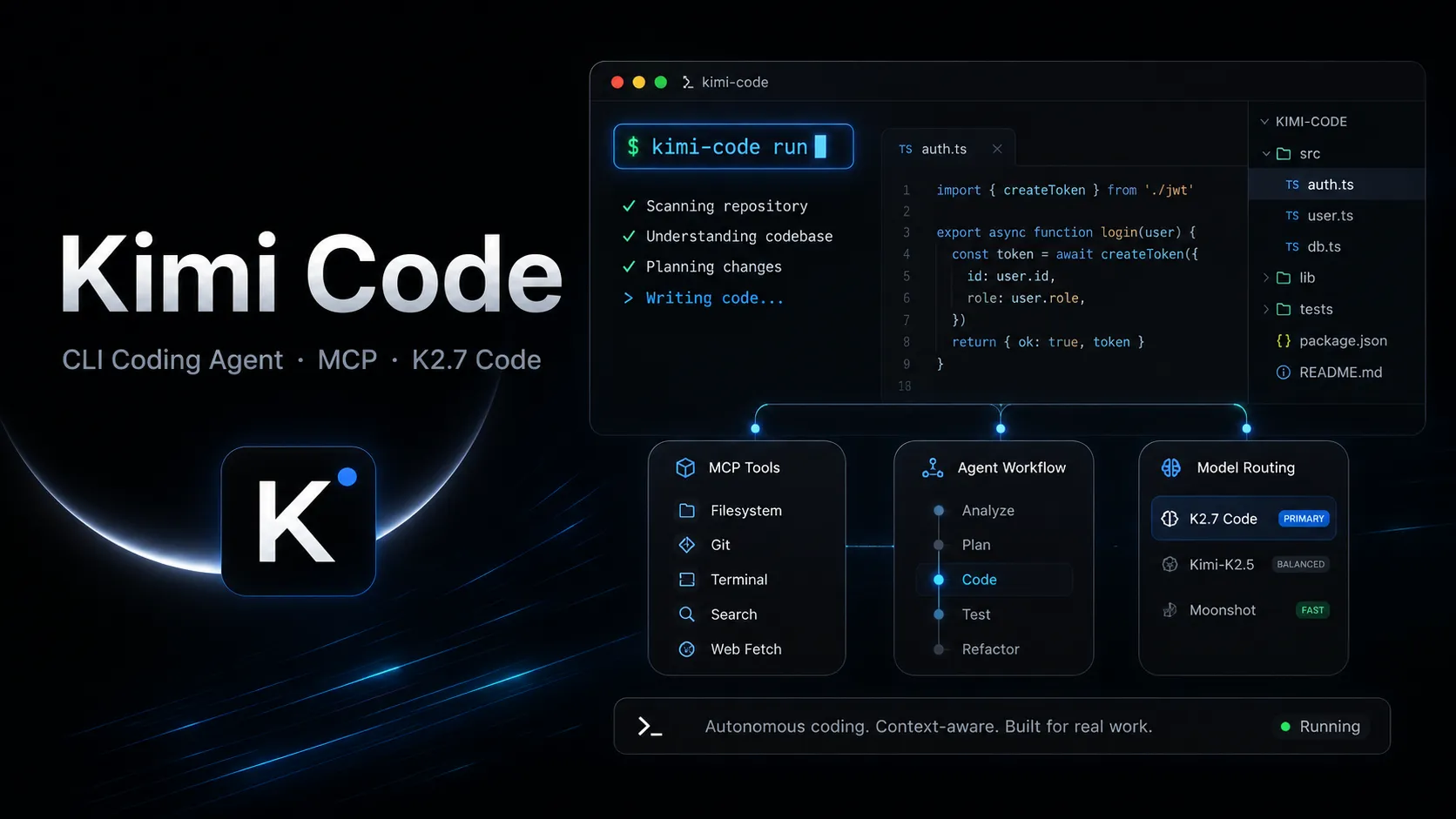1456x819 pixels.
Task: Select the Filesystem folder icon
Action: tap(687, 510)
